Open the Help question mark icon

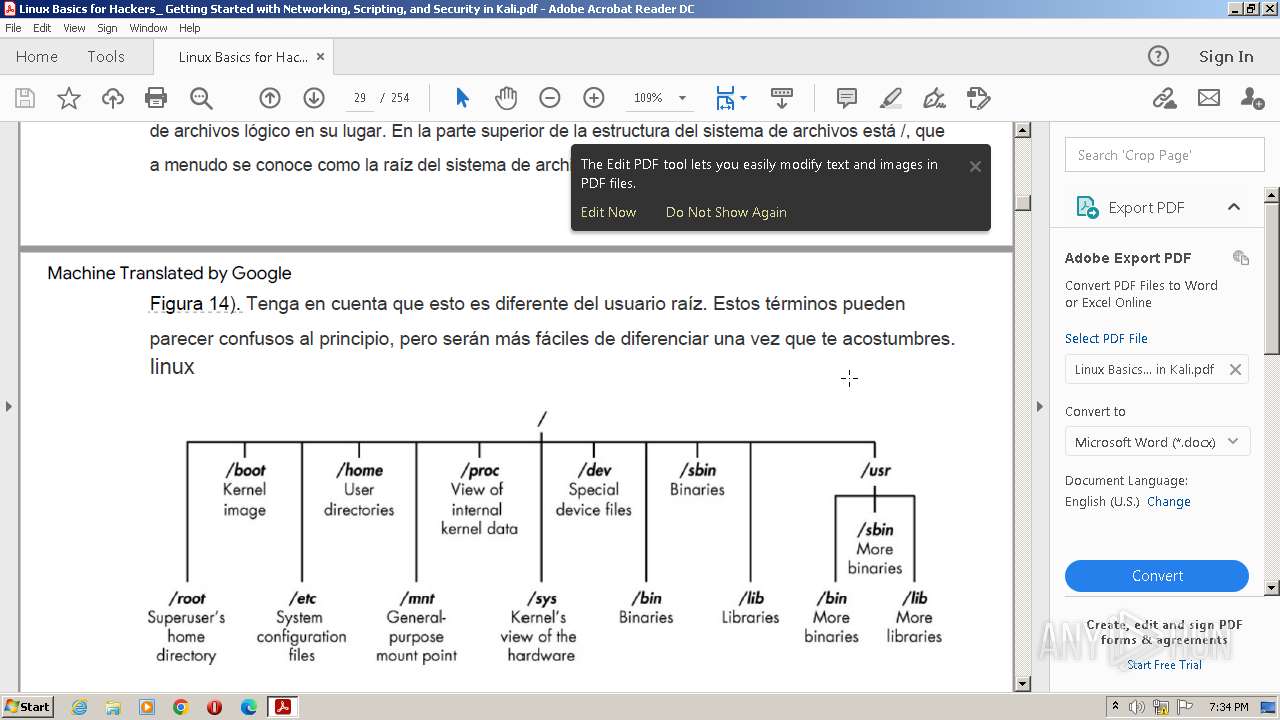[x=1158, y=57]
